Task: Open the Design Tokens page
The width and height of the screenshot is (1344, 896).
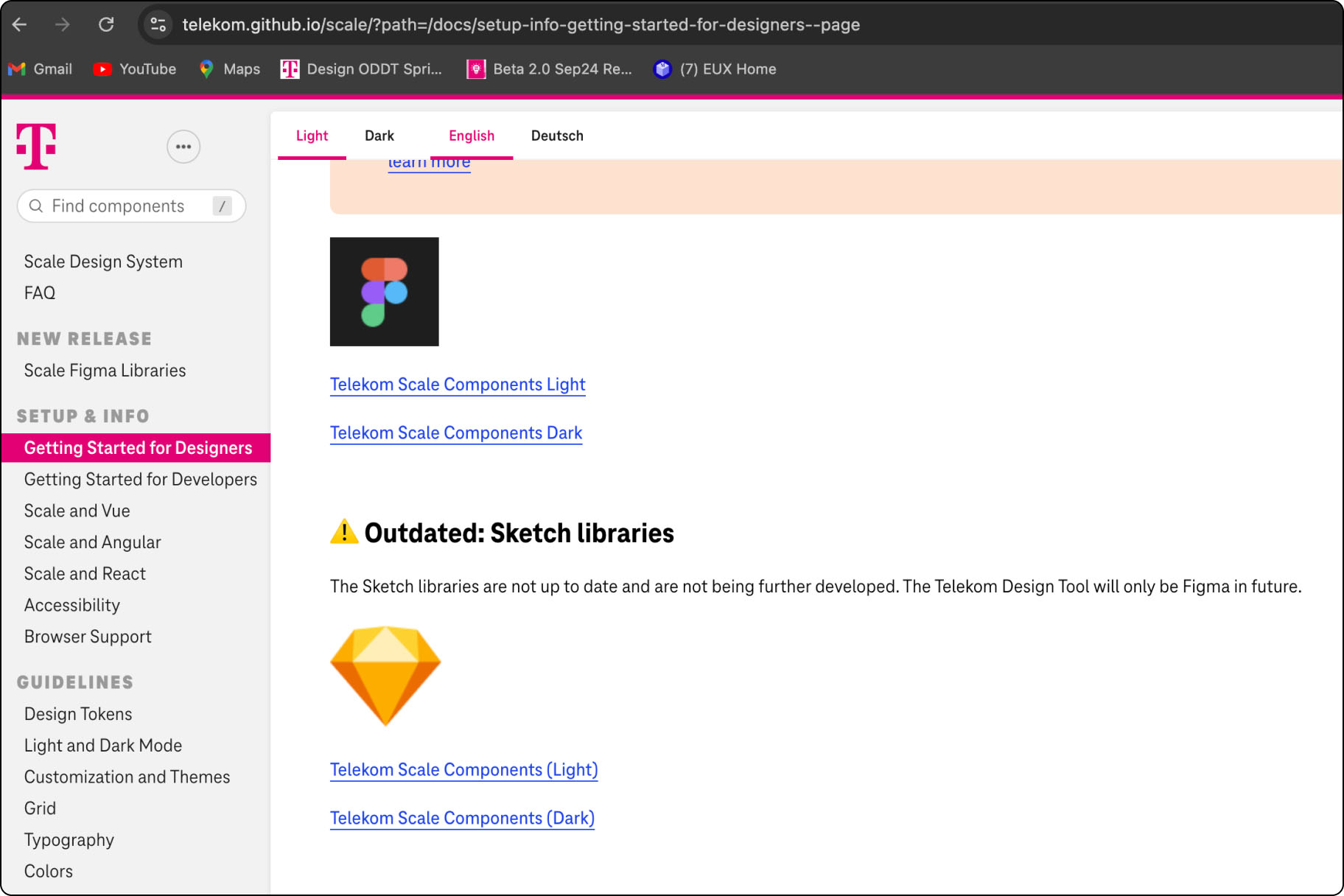Action: pyautogui.click(x=78, y=715)
